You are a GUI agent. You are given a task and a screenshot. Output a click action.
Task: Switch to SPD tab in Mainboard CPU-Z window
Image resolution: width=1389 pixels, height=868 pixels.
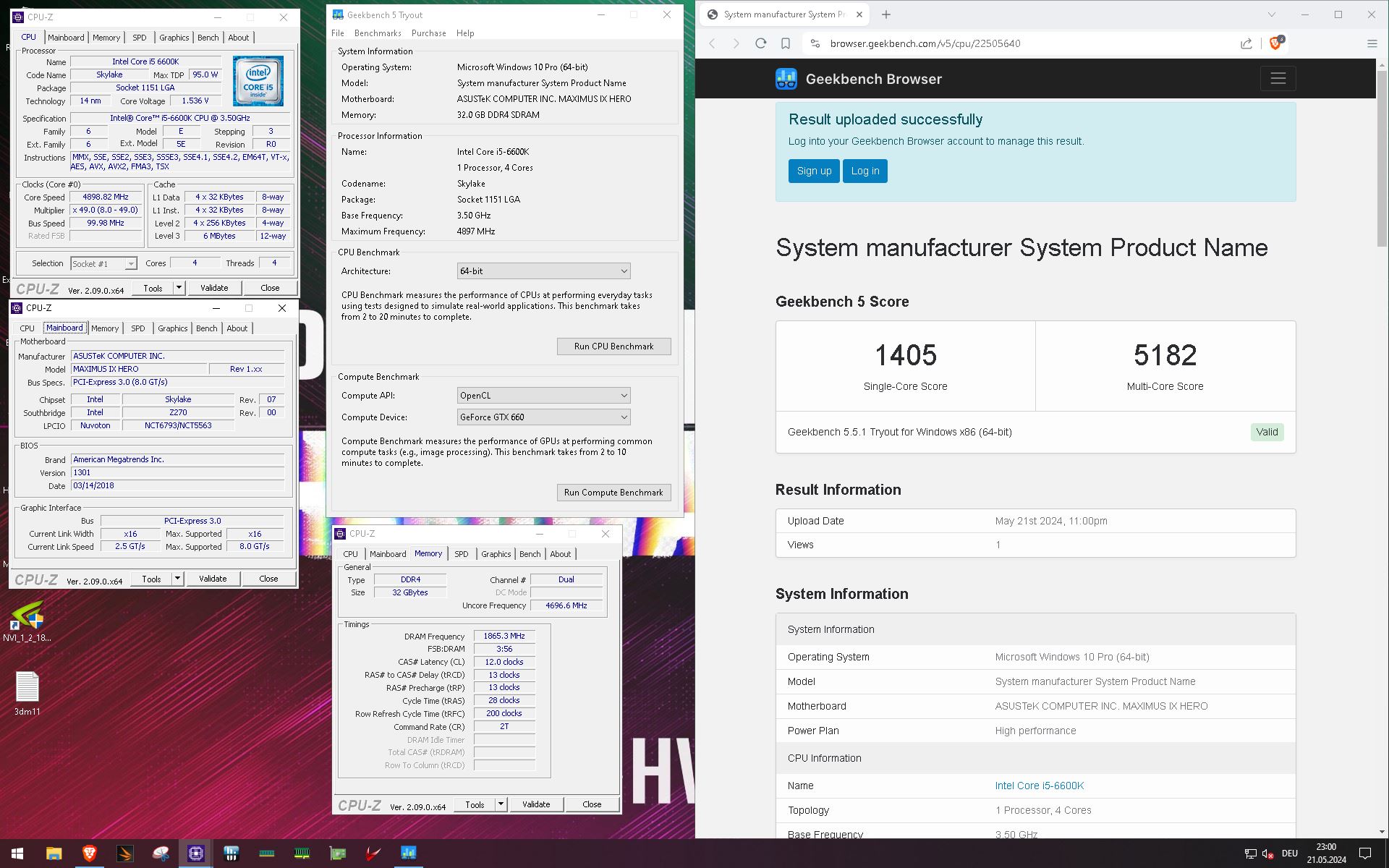138,328
